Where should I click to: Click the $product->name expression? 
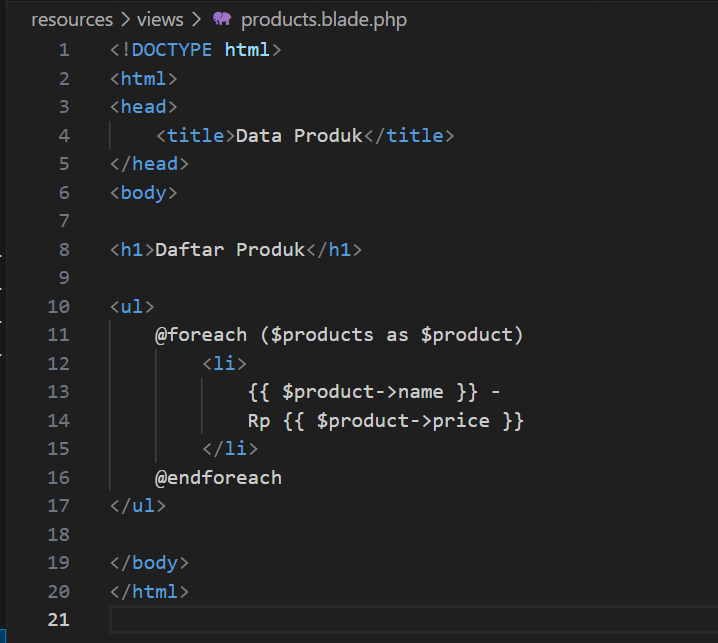point(363,392)
